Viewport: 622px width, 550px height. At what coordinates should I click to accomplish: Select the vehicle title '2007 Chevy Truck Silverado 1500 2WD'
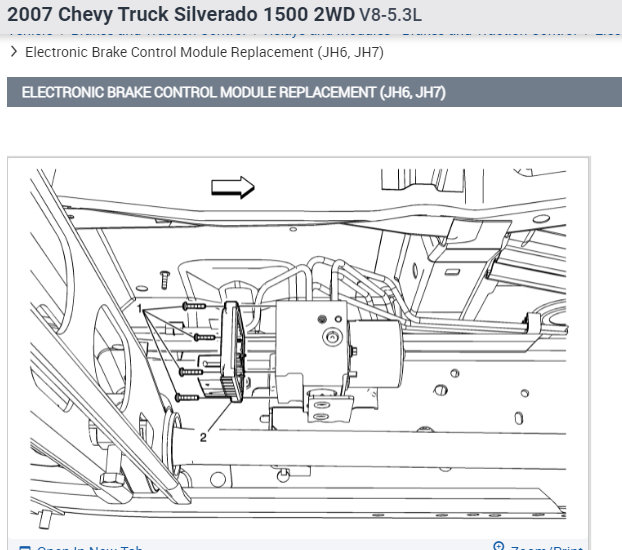pos(181,14)
